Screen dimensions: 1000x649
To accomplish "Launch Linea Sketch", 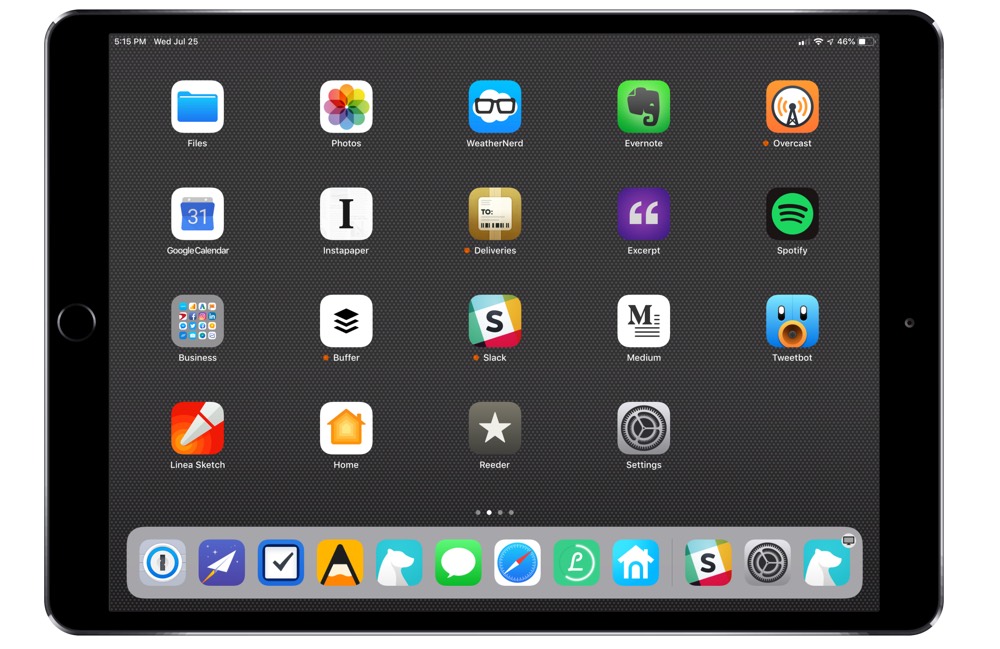I will 197,428.
